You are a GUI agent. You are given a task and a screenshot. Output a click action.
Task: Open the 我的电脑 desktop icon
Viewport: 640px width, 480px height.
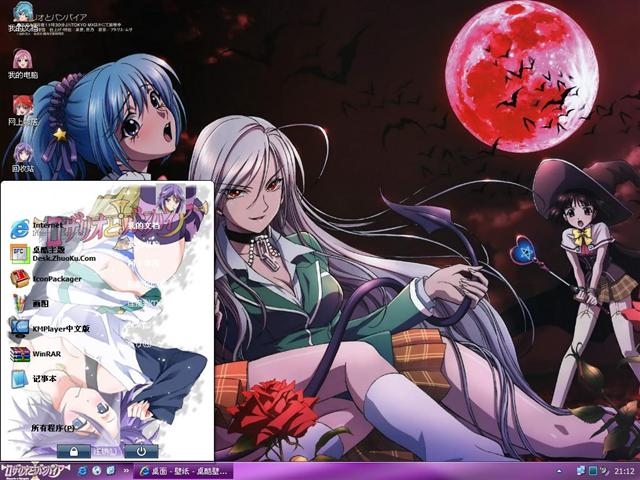pos(23,64)
